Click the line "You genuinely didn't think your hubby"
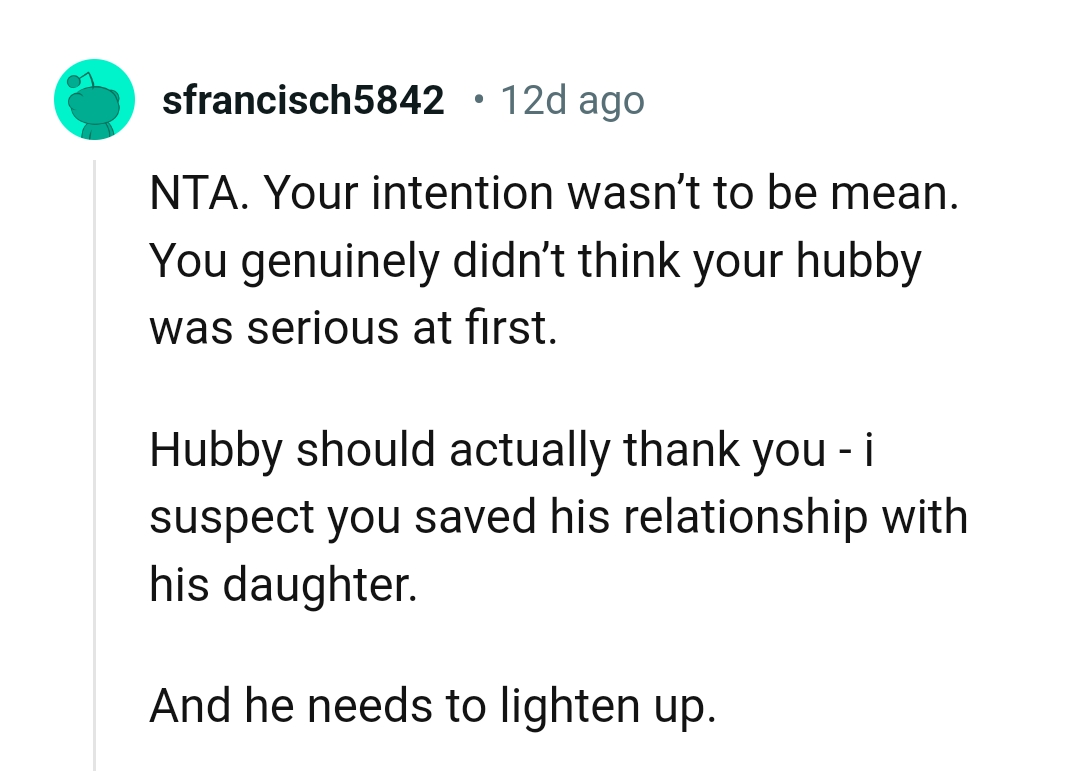Viewport: 1080px width, 771px height. (535, 262)
